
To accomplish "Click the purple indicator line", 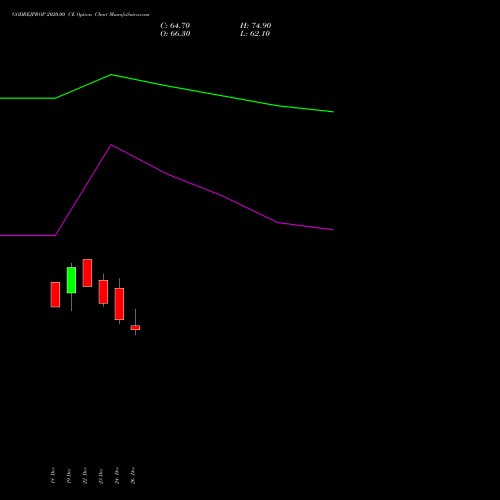I will (167, 174).
